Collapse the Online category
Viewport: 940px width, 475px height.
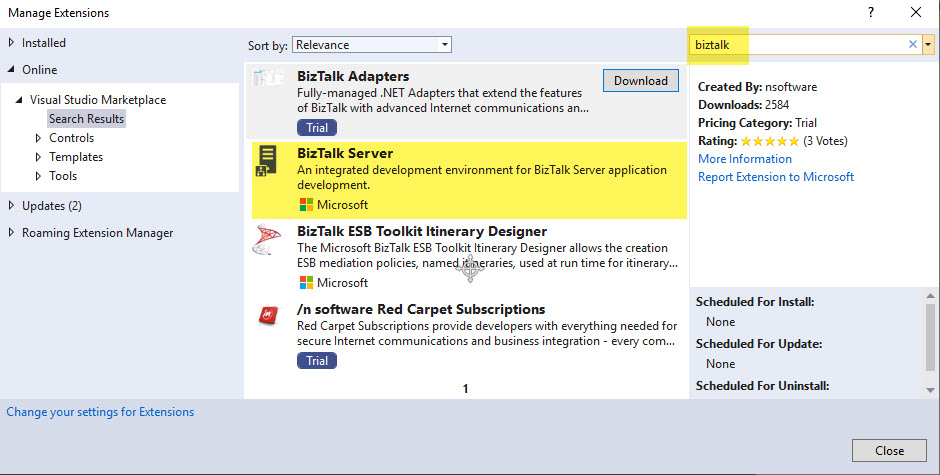[11, 70]
